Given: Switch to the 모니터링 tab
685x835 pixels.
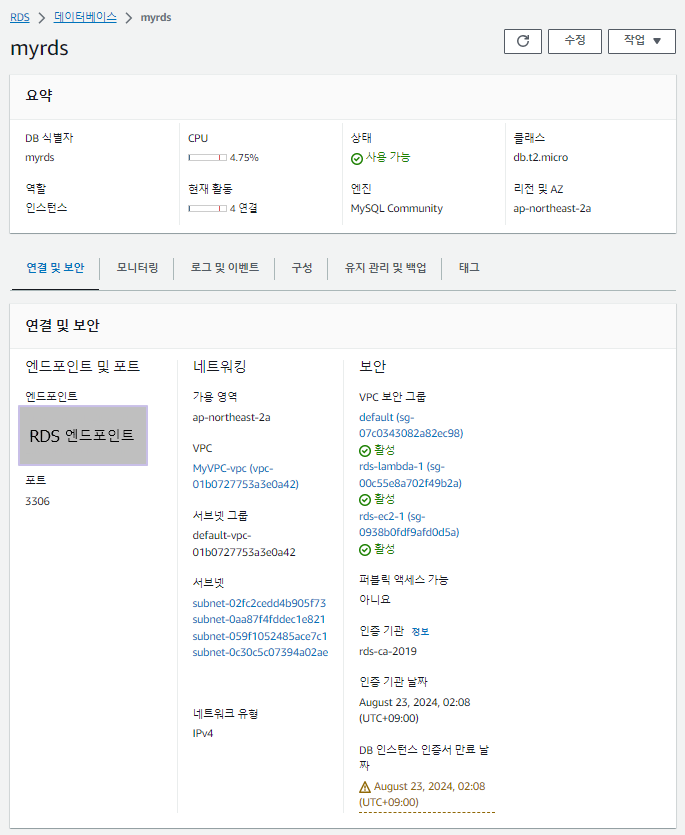Looking at the screenshot, I should pyautogui.click(x=137, y=267).
